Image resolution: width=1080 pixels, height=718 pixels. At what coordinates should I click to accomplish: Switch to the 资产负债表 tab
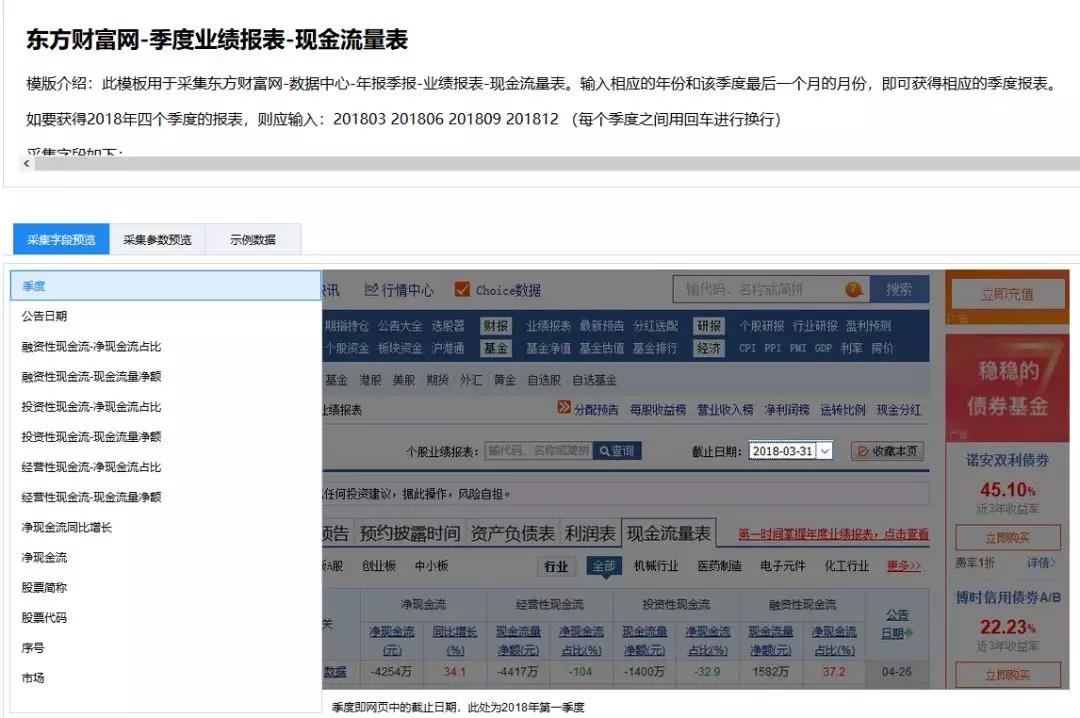[512, 533]
